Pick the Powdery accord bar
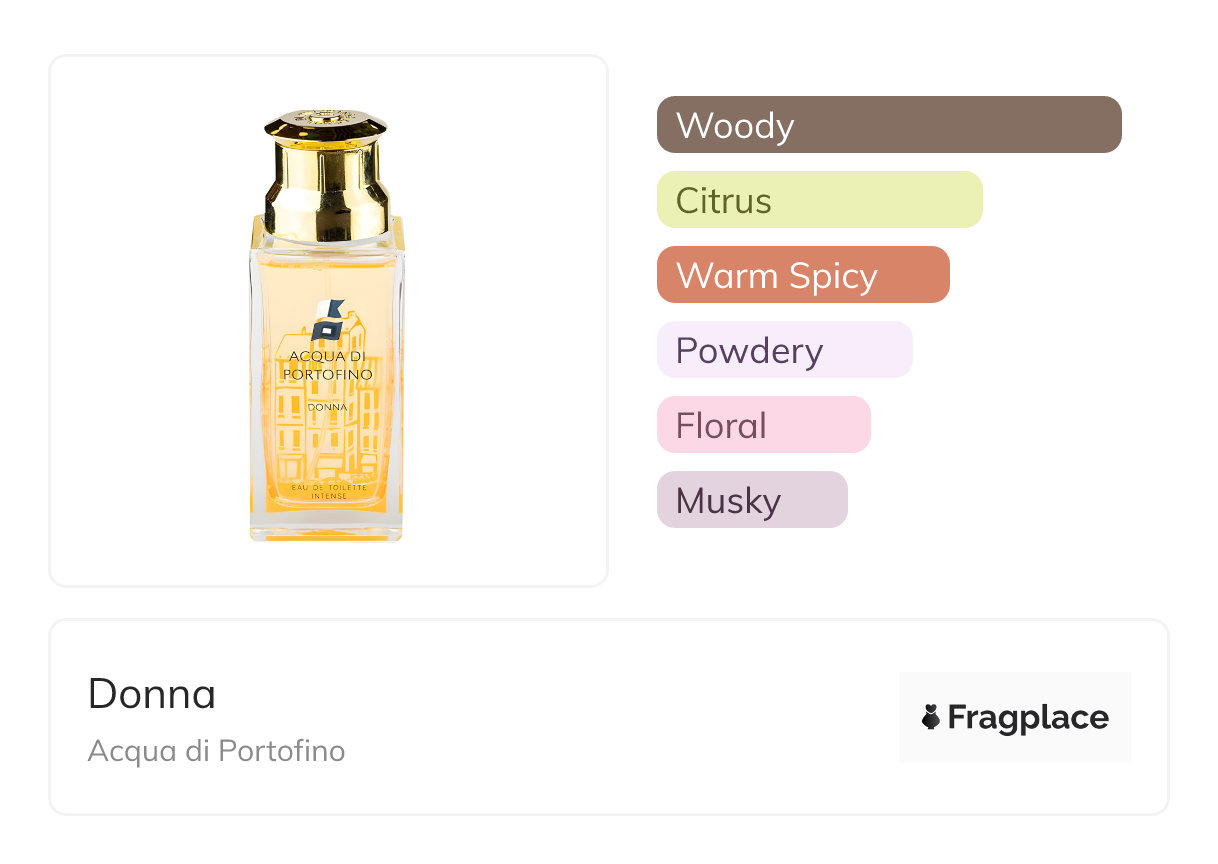 (784, 350)
